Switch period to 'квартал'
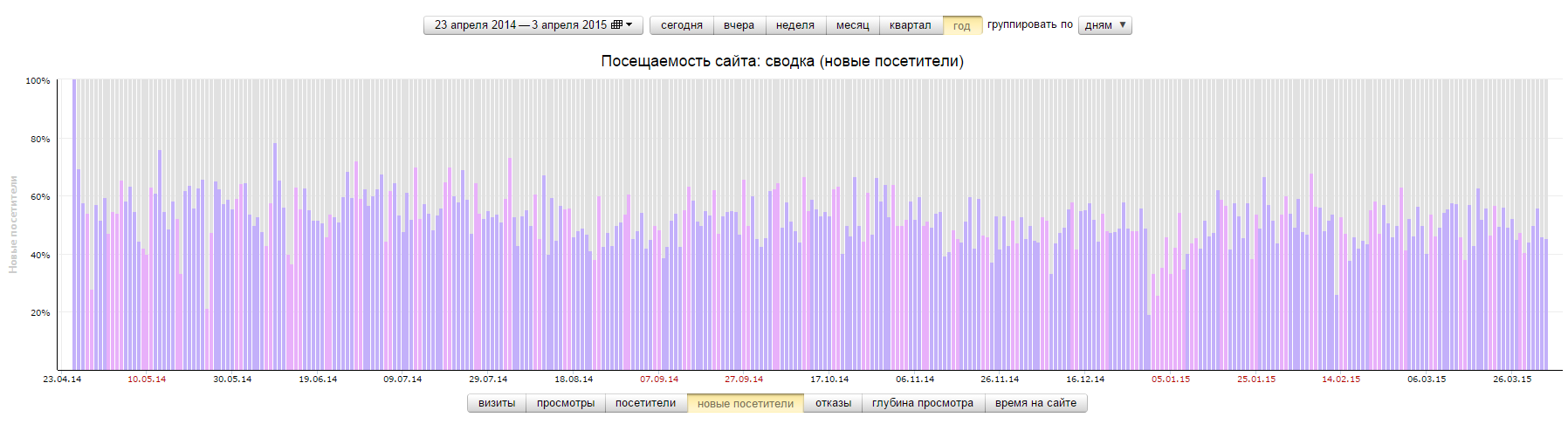This screenshot has height=424, width=1568. 910,25
